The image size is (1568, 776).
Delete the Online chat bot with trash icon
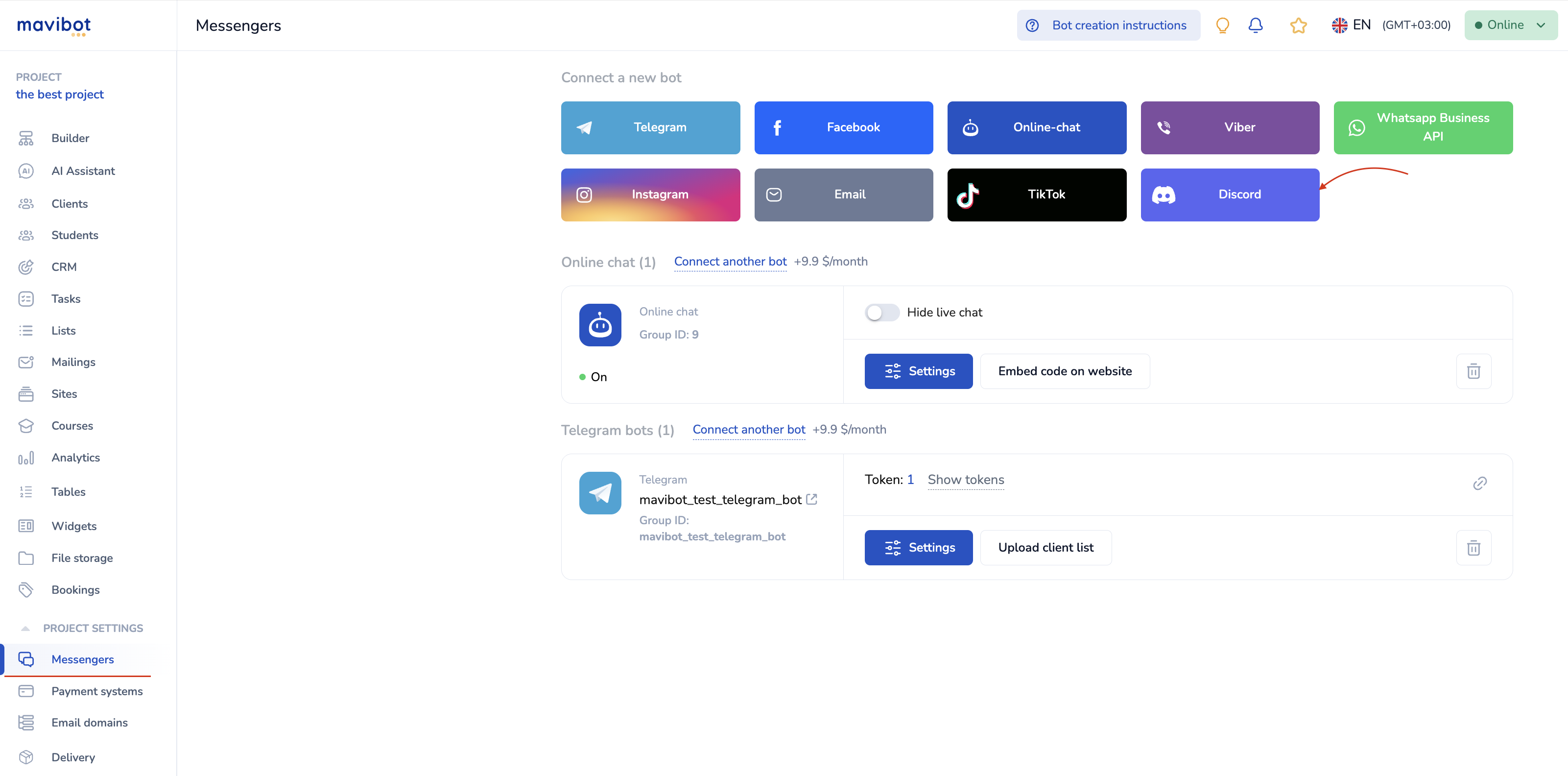[1473, 371]
